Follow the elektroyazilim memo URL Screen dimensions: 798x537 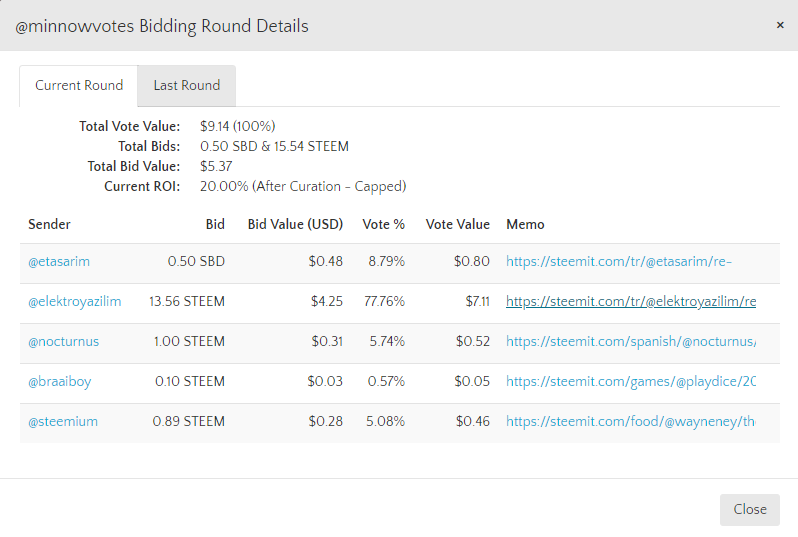(x=631, y=302)
